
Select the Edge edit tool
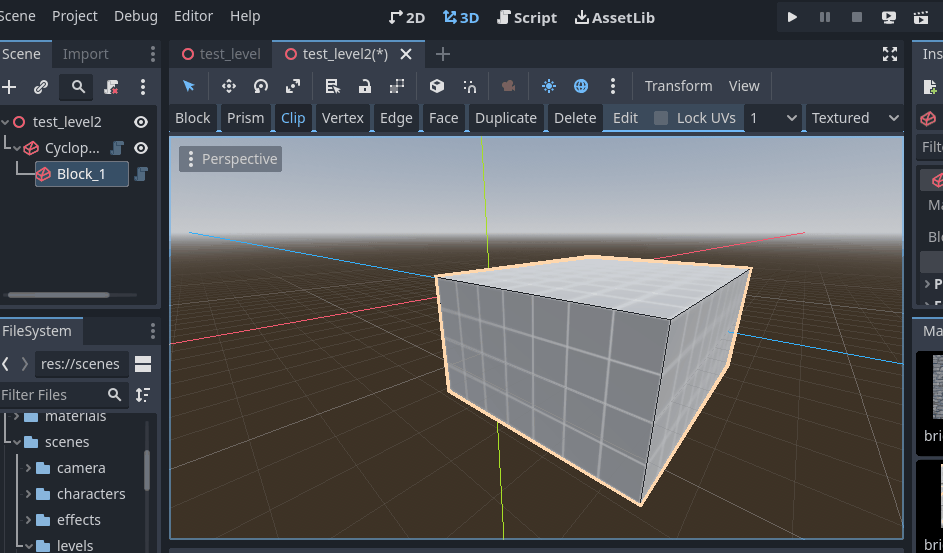point(396,118)
